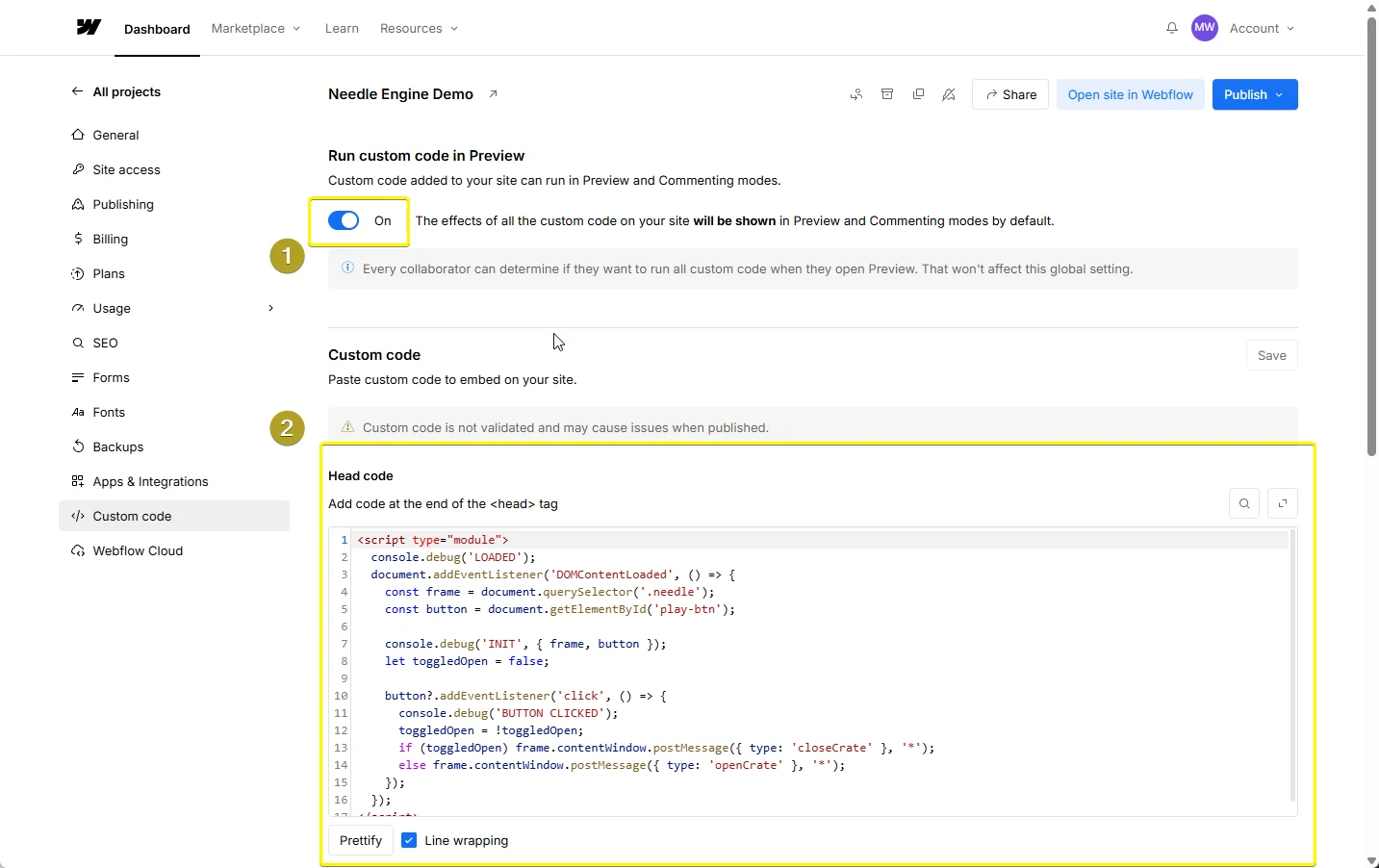Open the Account dropdown
Screen dimensions: 1379x868
1263,29
